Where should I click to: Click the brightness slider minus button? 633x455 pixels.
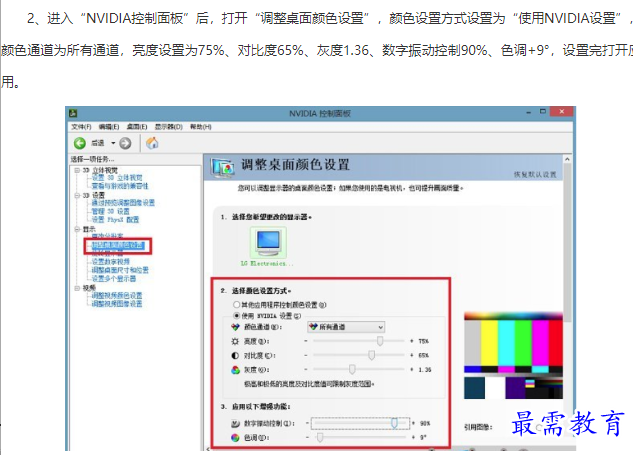pos(306,341)
